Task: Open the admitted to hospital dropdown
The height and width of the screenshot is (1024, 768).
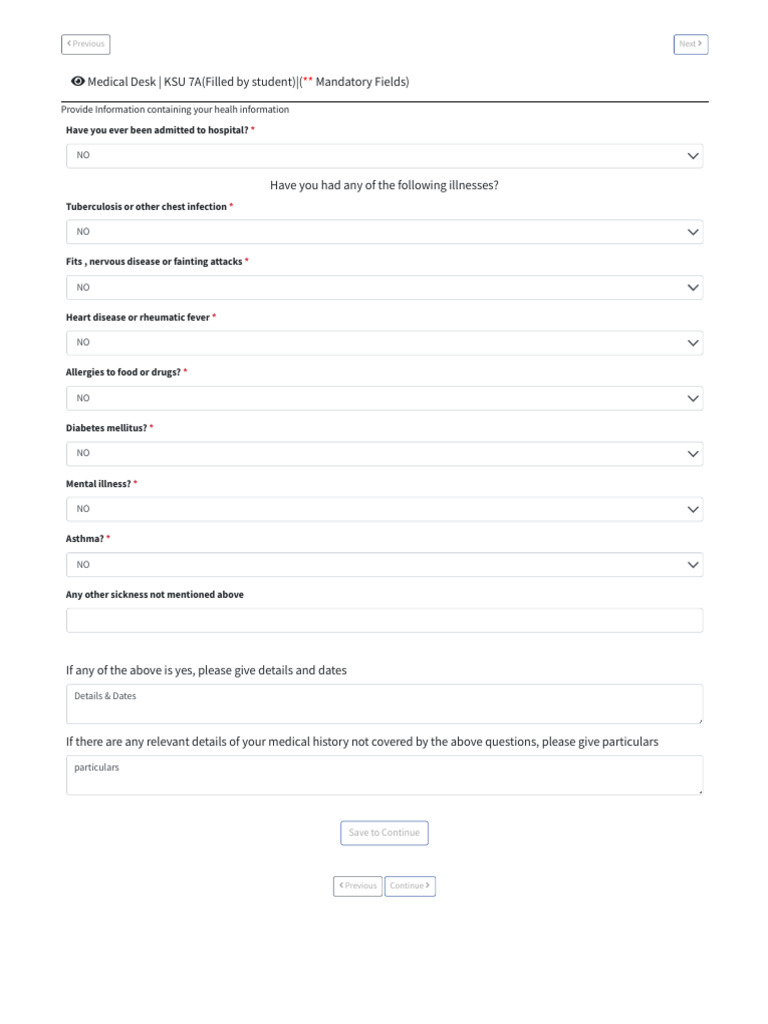Action: point(384,156)
